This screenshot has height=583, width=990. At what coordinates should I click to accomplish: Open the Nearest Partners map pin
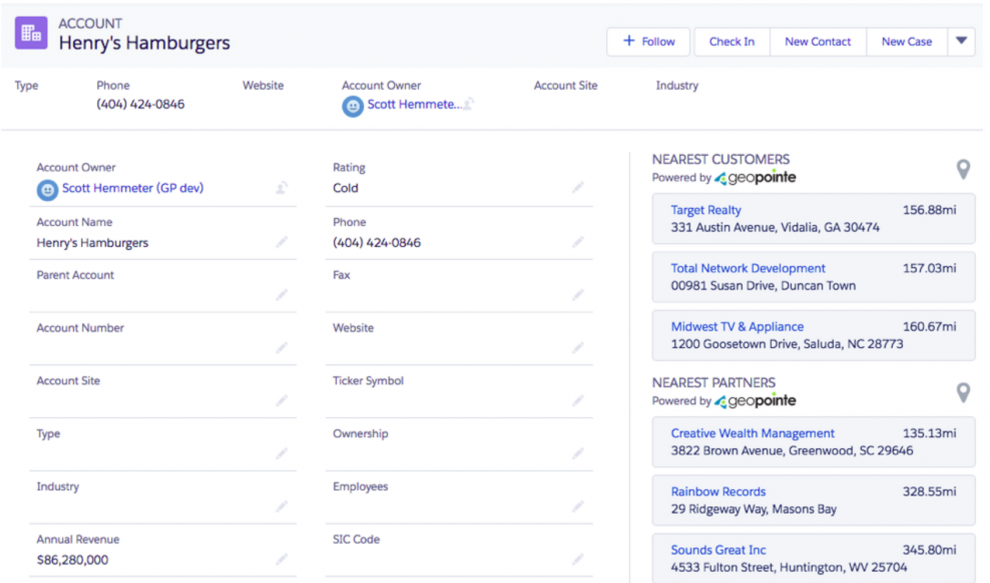(963, 393)
